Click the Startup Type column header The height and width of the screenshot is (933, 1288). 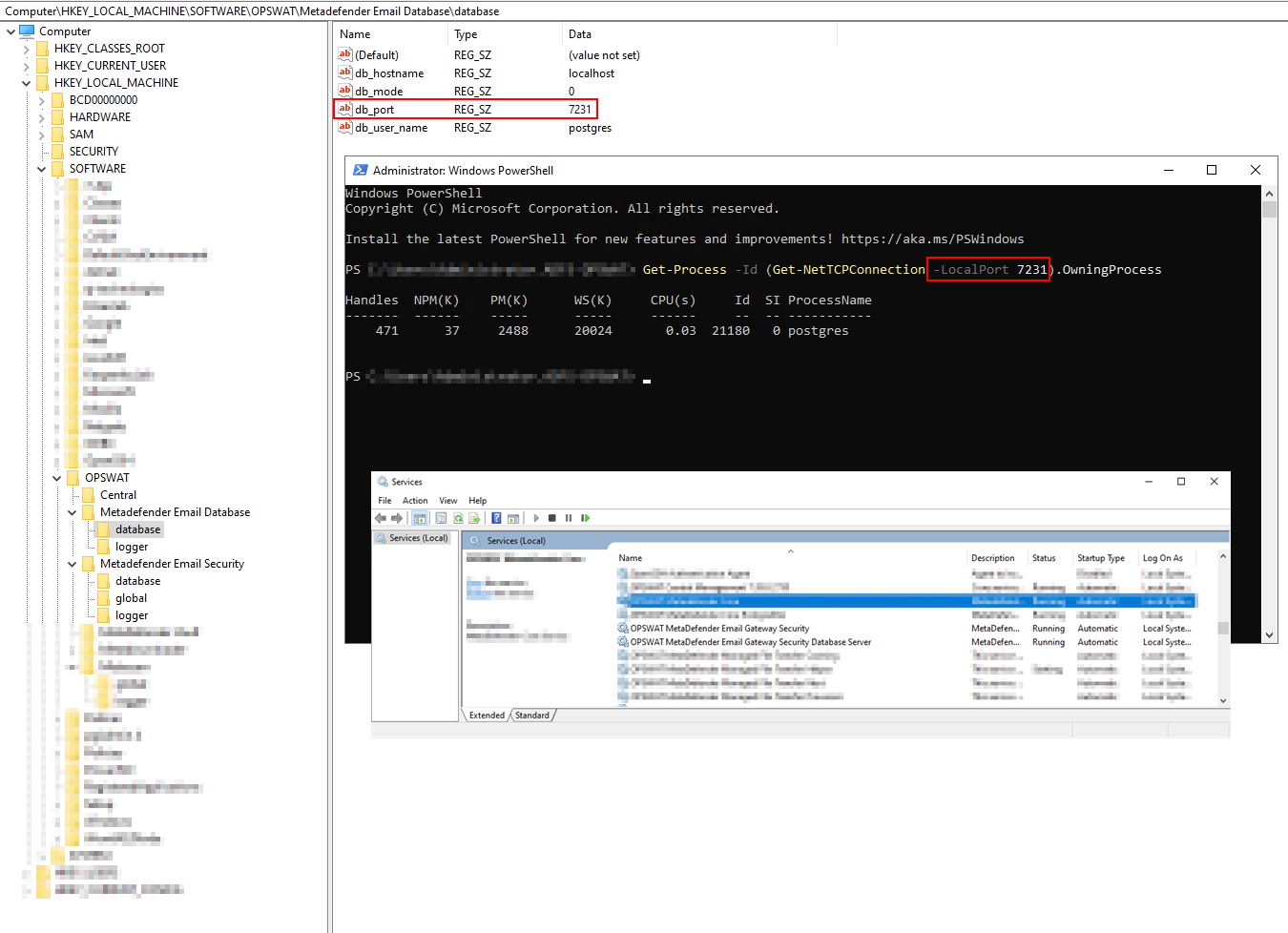pos(1101,558)
